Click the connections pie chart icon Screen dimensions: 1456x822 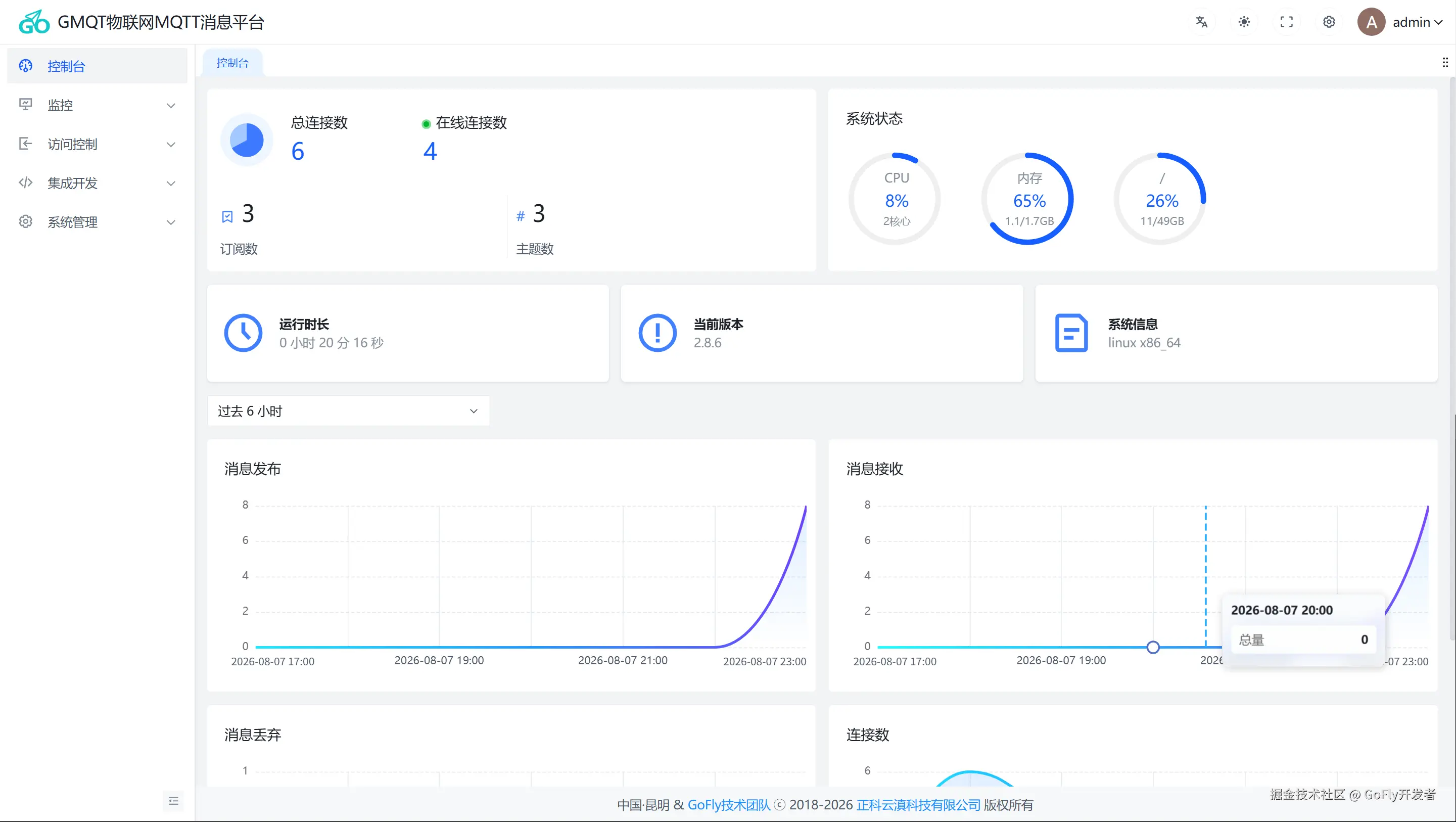click(x=247, y=140)
